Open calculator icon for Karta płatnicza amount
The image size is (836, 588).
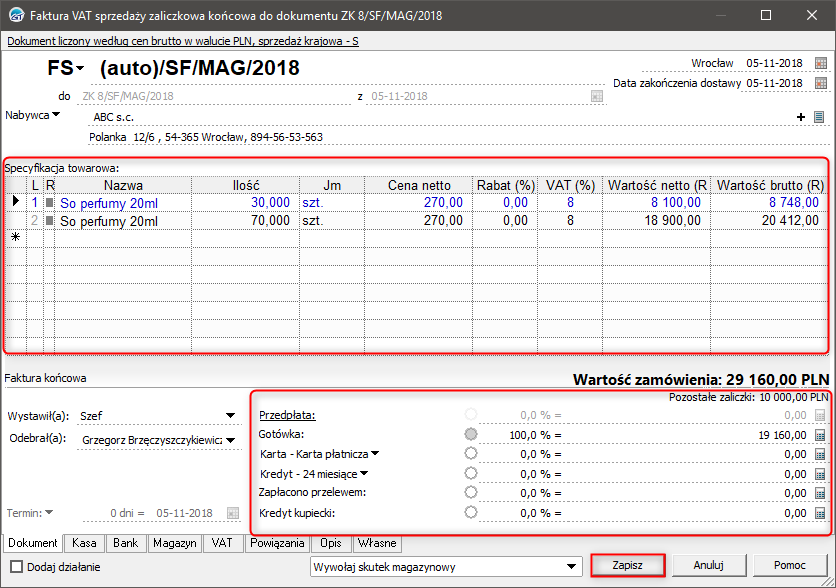point(820,454)
